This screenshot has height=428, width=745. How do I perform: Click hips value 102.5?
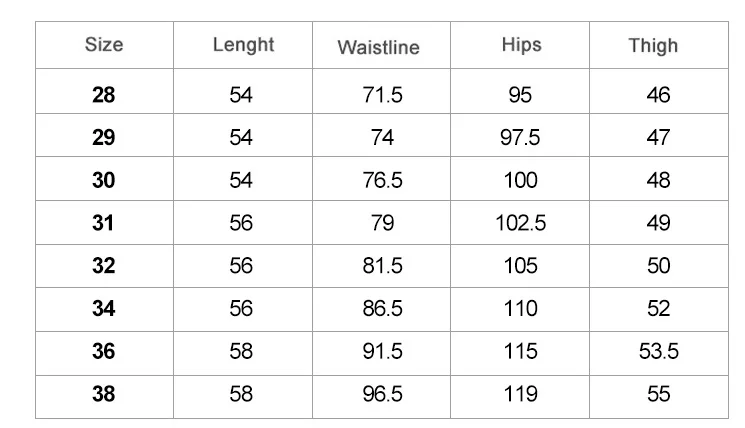pos(521,223)
